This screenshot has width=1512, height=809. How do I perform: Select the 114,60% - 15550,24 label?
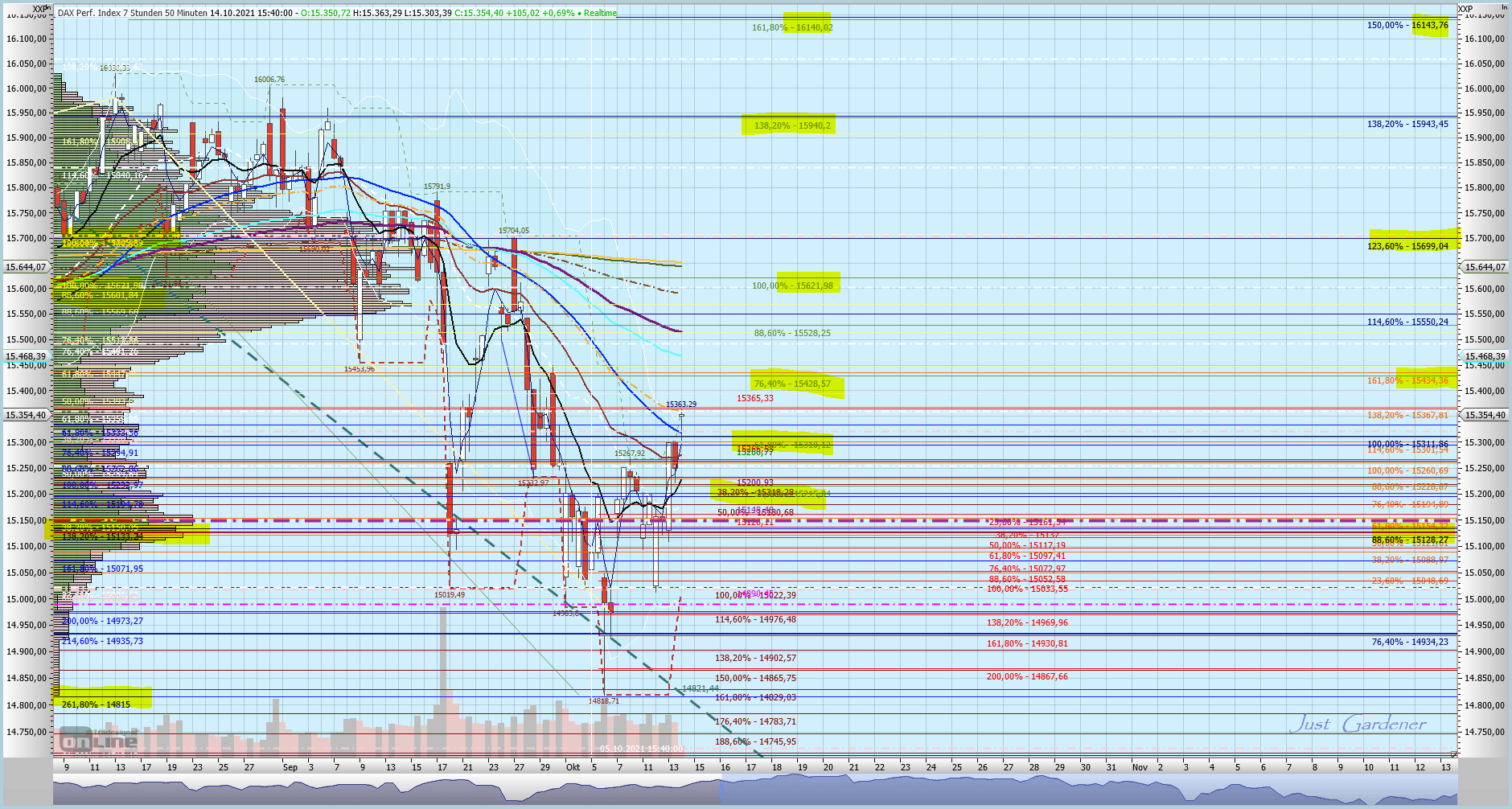pos(1407,322)
